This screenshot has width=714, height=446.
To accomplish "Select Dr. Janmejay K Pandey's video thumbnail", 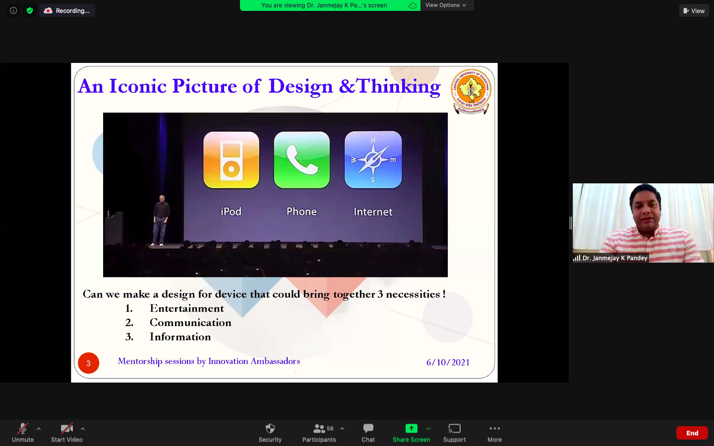I will (x=643, y=223).
